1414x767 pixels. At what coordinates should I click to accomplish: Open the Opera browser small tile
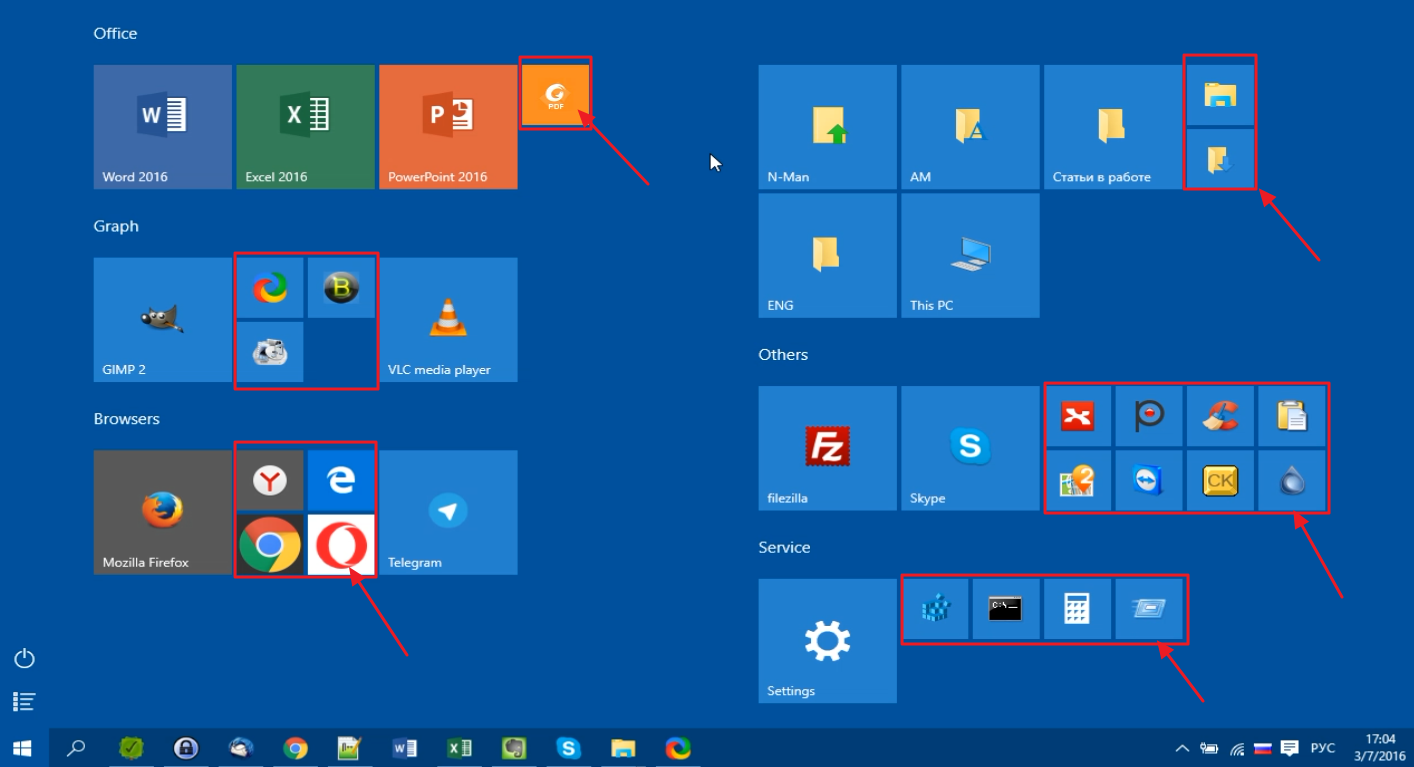[x=341, y=545]
